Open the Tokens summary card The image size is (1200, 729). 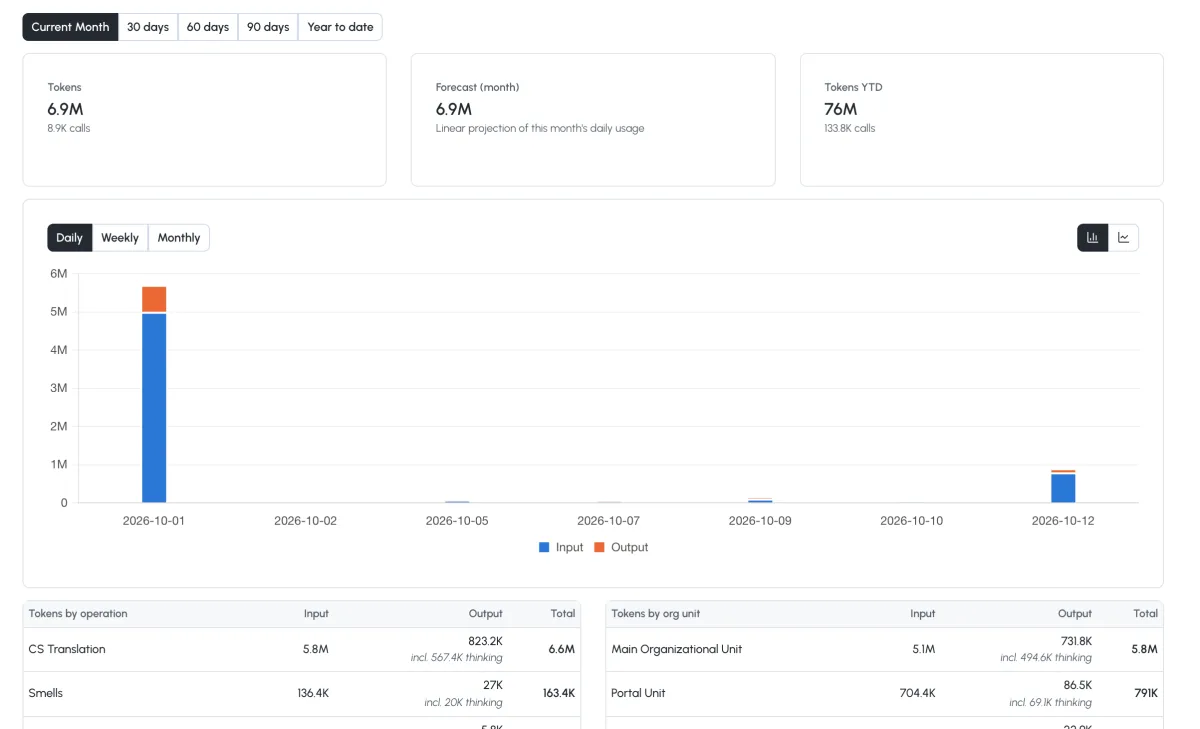[x=204, y=120]
